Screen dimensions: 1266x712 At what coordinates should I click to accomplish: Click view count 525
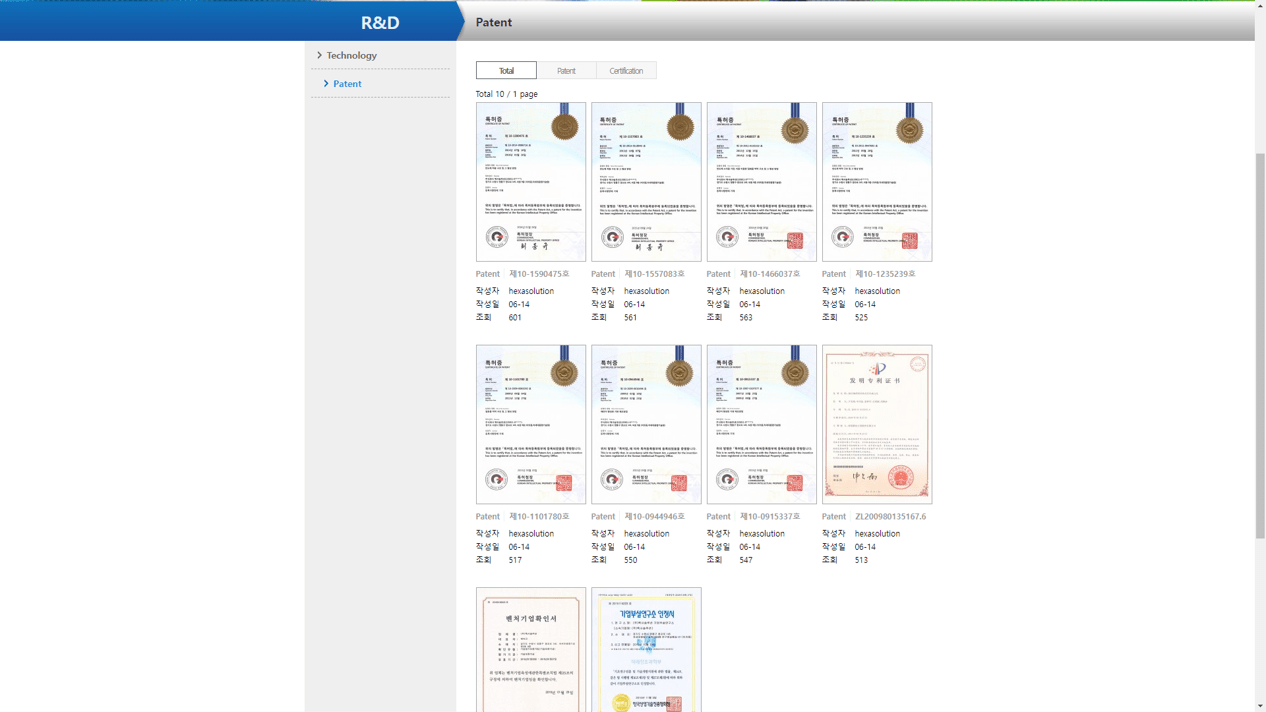pos(861,318)
